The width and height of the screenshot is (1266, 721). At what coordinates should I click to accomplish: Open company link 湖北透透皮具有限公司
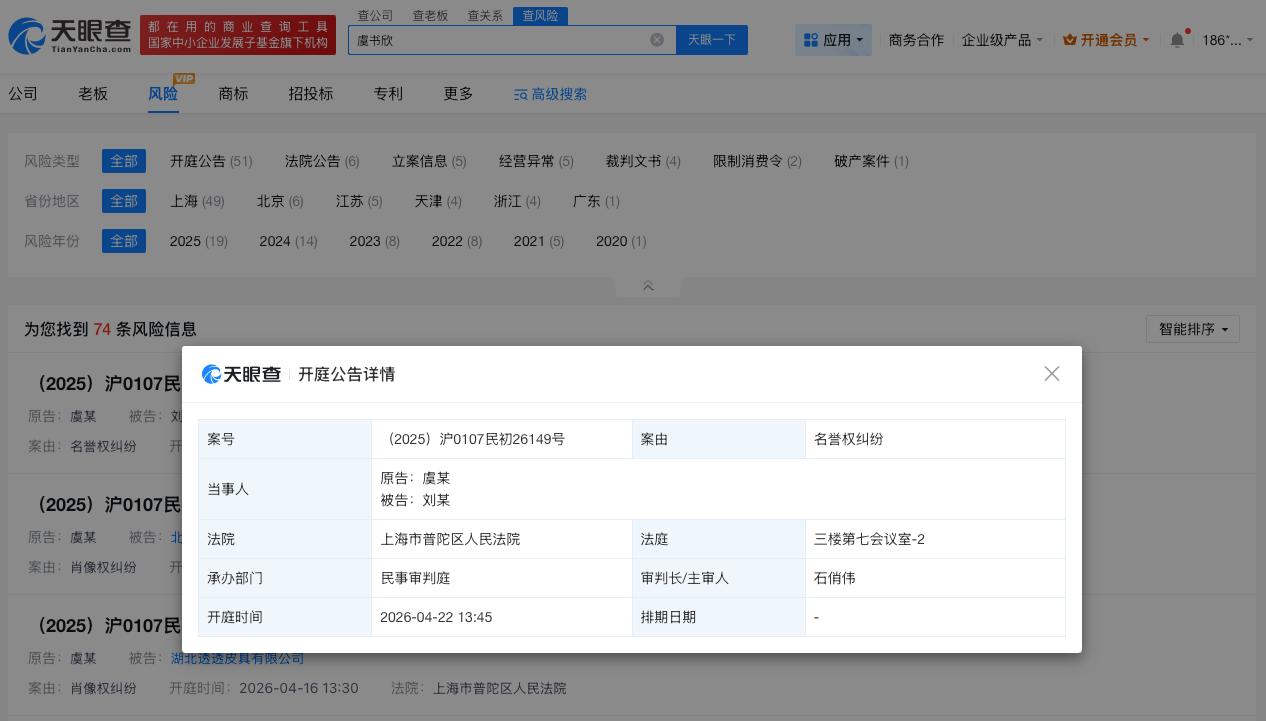pyautogui.click(x=238, y=658)
